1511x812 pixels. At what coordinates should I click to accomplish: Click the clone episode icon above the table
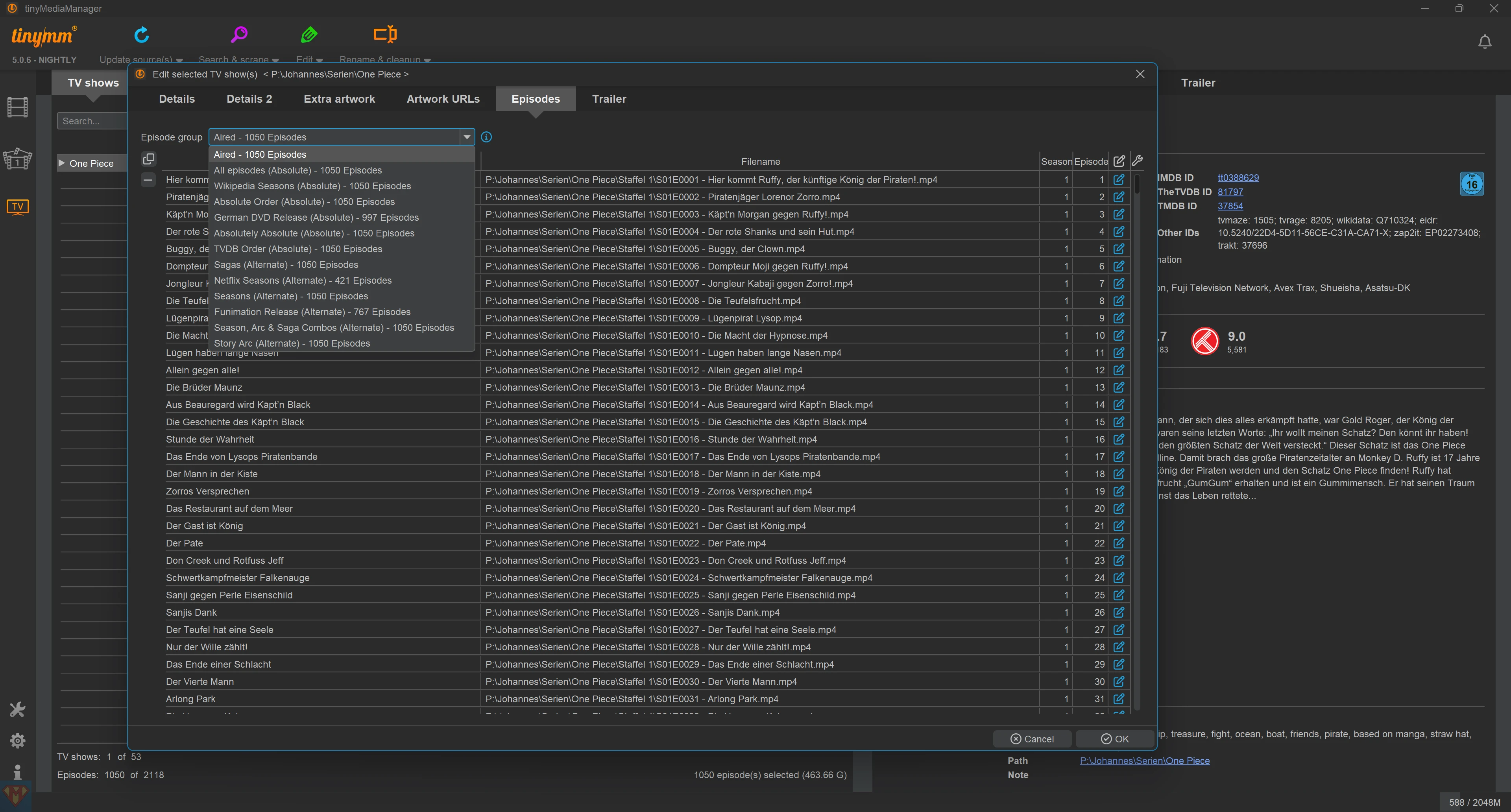[148, 159]
